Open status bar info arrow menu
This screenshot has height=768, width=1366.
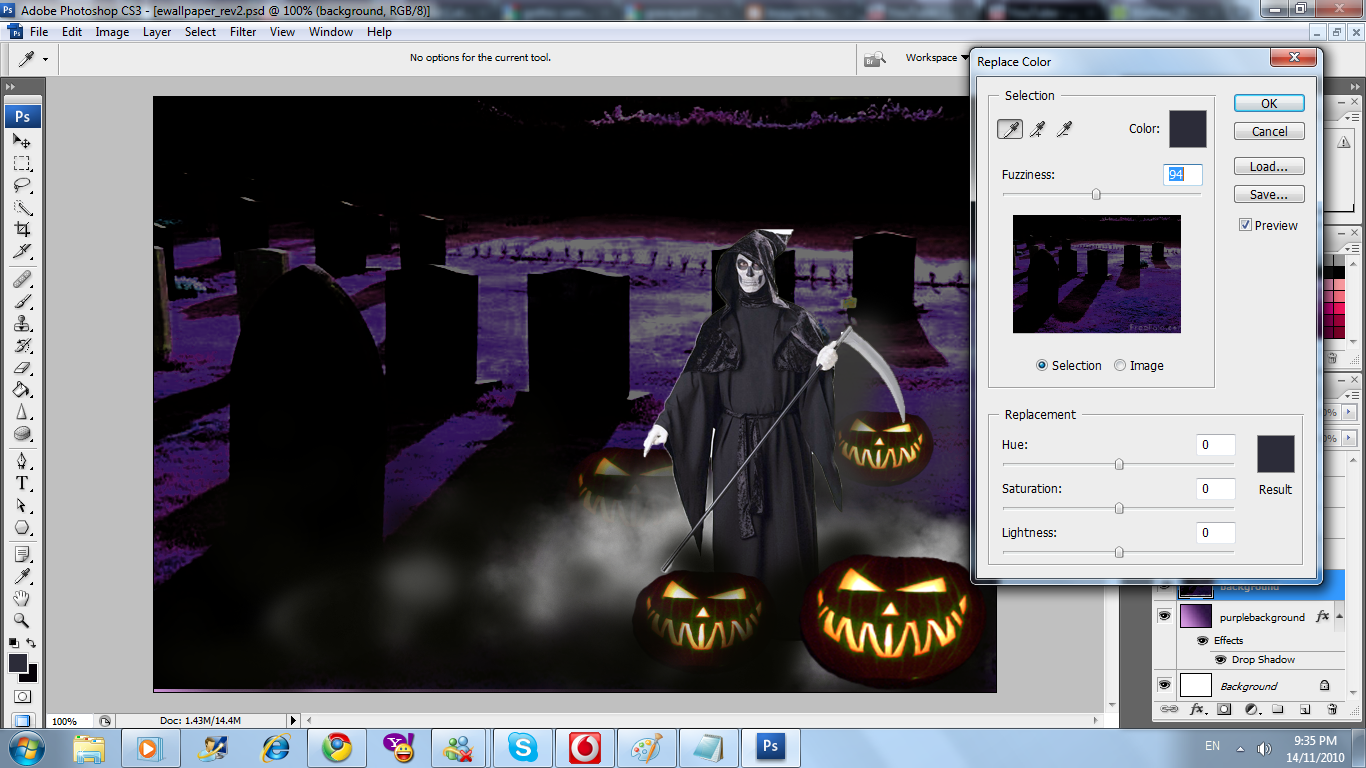point(293,720)
